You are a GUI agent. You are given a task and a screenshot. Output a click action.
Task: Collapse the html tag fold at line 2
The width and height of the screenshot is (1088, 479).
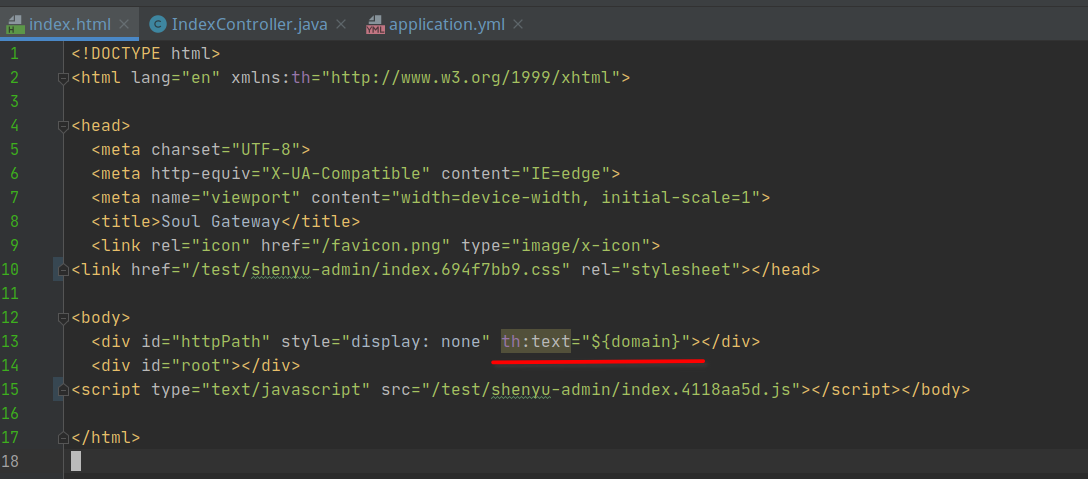(x=63, y=78)
